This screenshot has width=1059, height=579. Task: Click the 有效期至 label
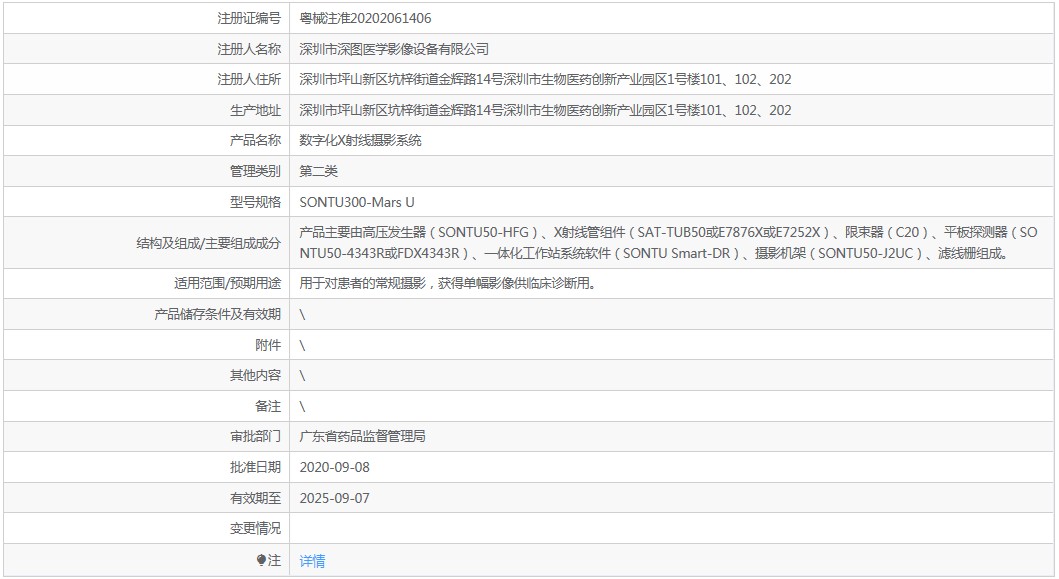pyautogui.click(x=255, y=499)
